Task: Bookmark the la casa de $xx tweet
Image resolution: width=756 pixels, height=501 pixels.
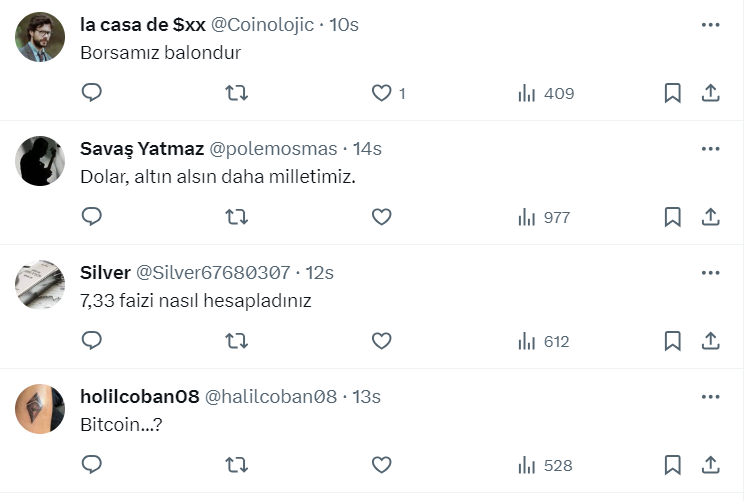Action: [x=673, y=93]
